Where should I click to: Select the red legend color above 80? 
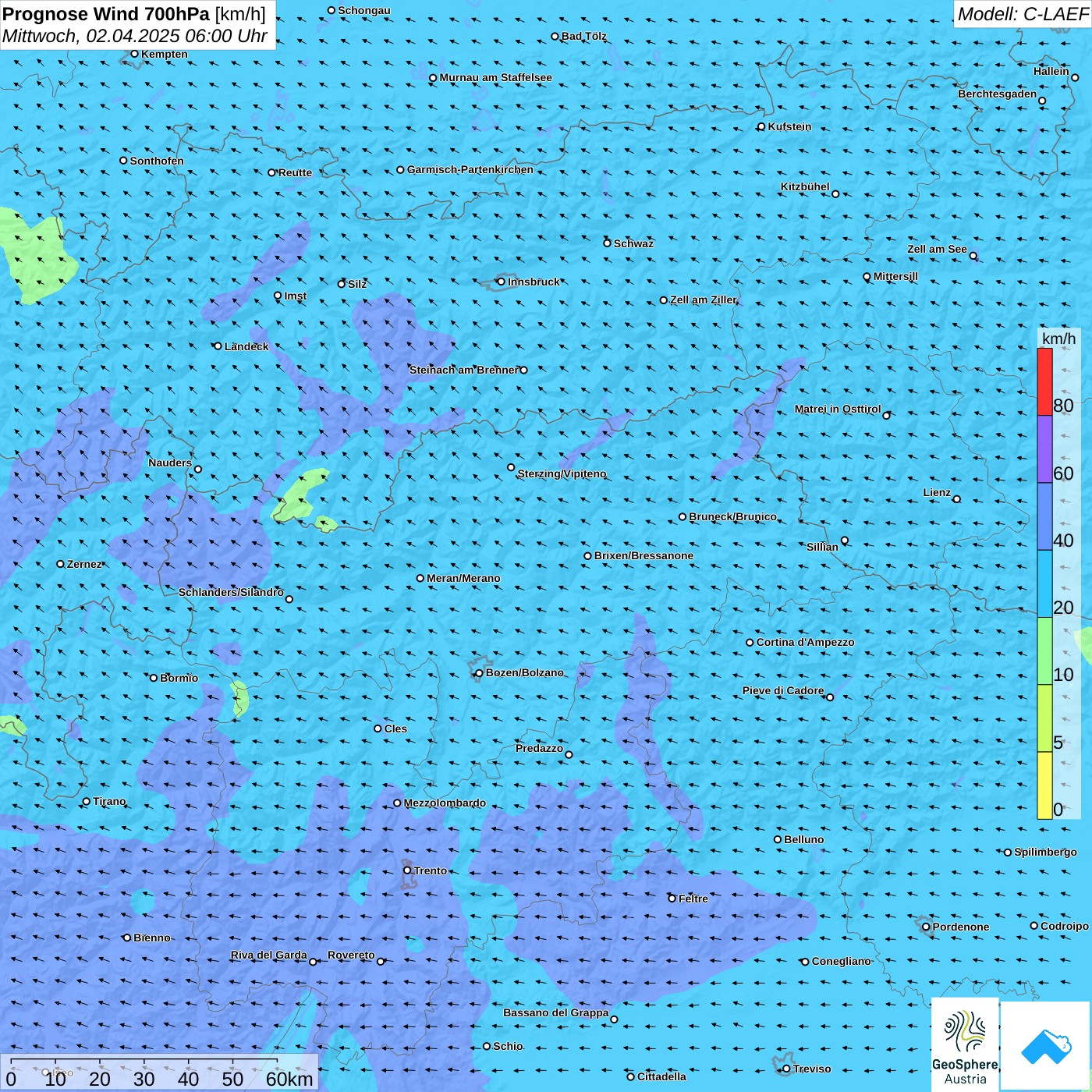point(1044,381)
